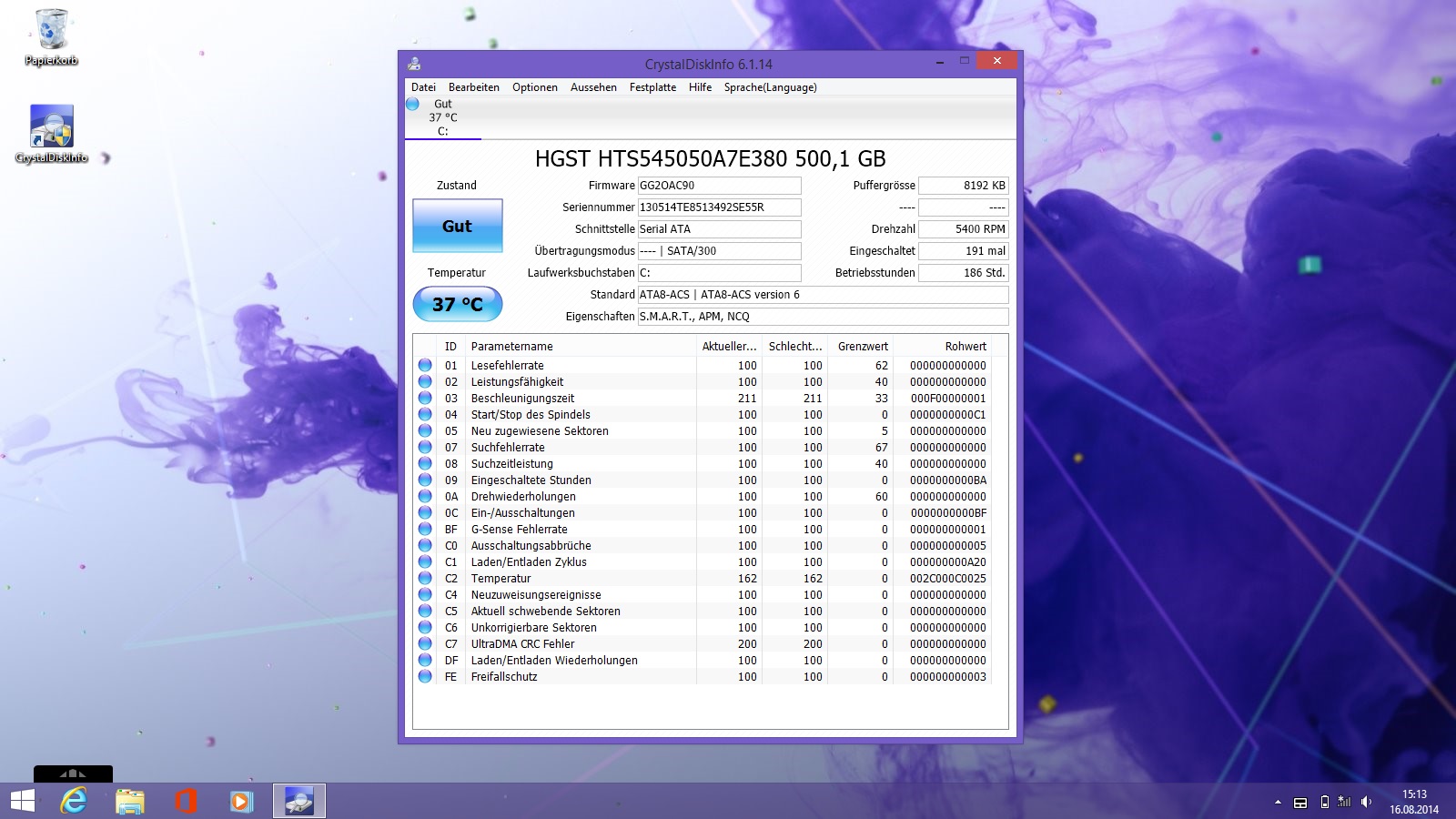The image size is (1456, 819).
Task: Click the Eigenschaften field S.M.A.R.T., APM, NCQ
Action: [x=823, y=317]
